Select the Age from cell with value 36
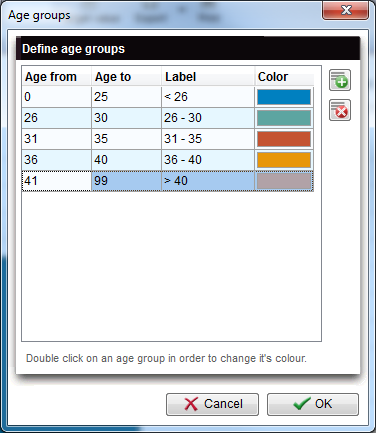 click(57, 160)
